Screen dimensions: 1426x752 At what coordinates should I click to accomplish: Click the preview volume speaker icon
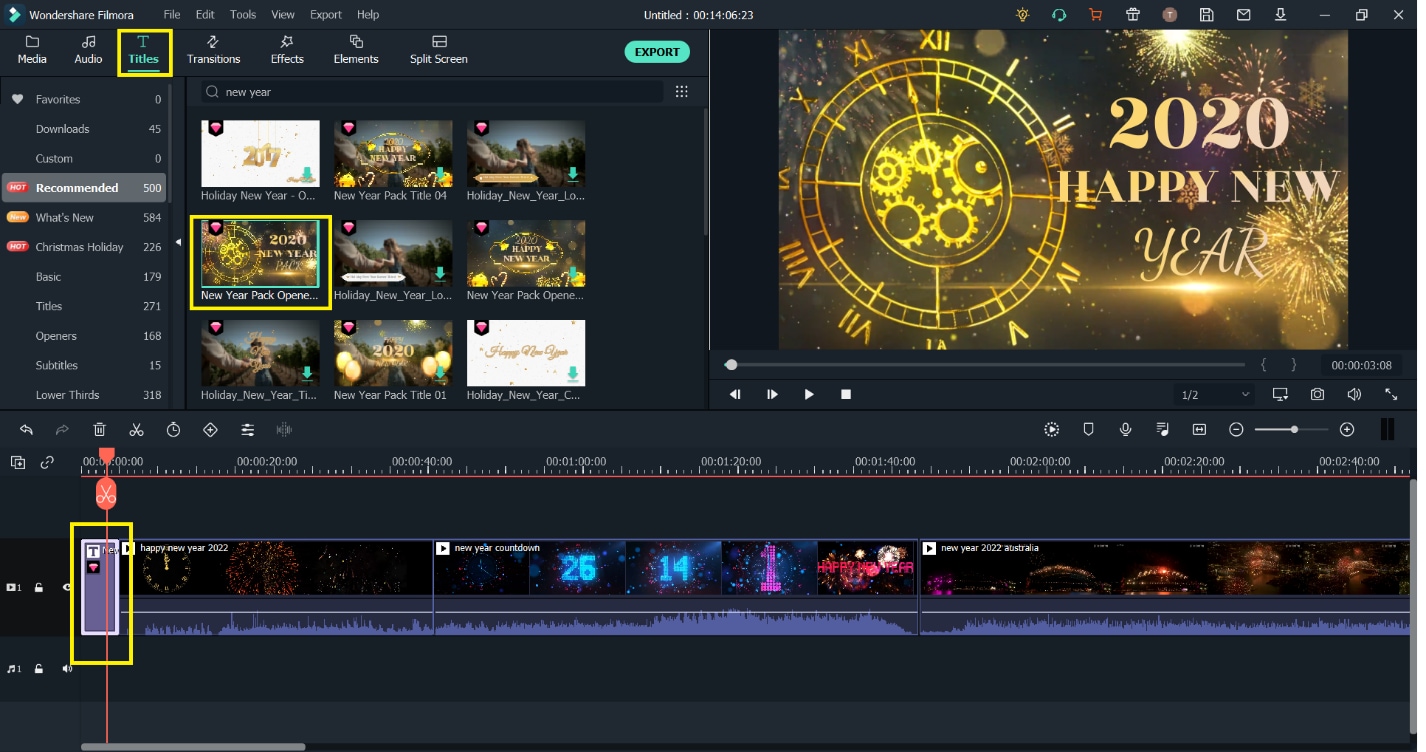[1354, 395]
